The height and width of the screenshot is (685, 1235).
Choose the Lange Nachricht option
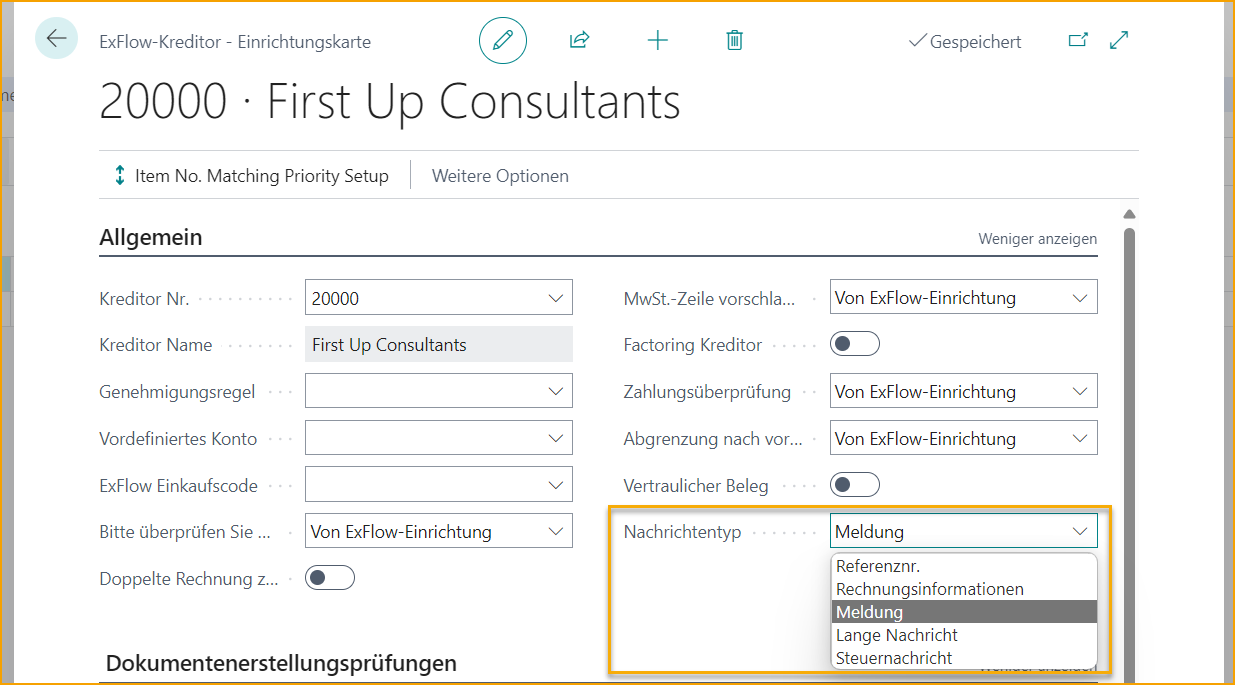(897, 635)
